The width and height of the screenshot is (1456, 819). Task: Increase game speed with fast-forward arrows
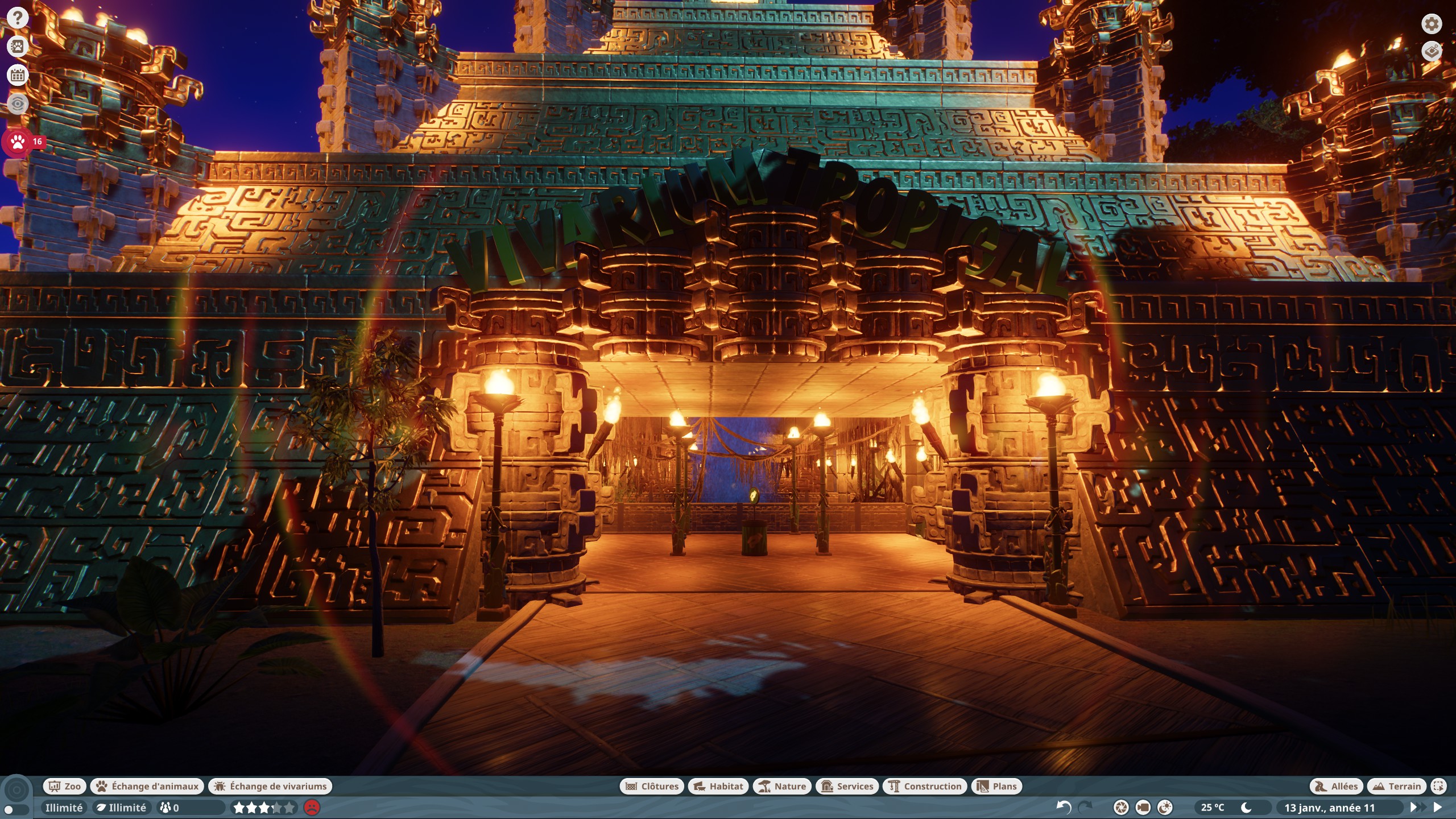(1417, 807)
